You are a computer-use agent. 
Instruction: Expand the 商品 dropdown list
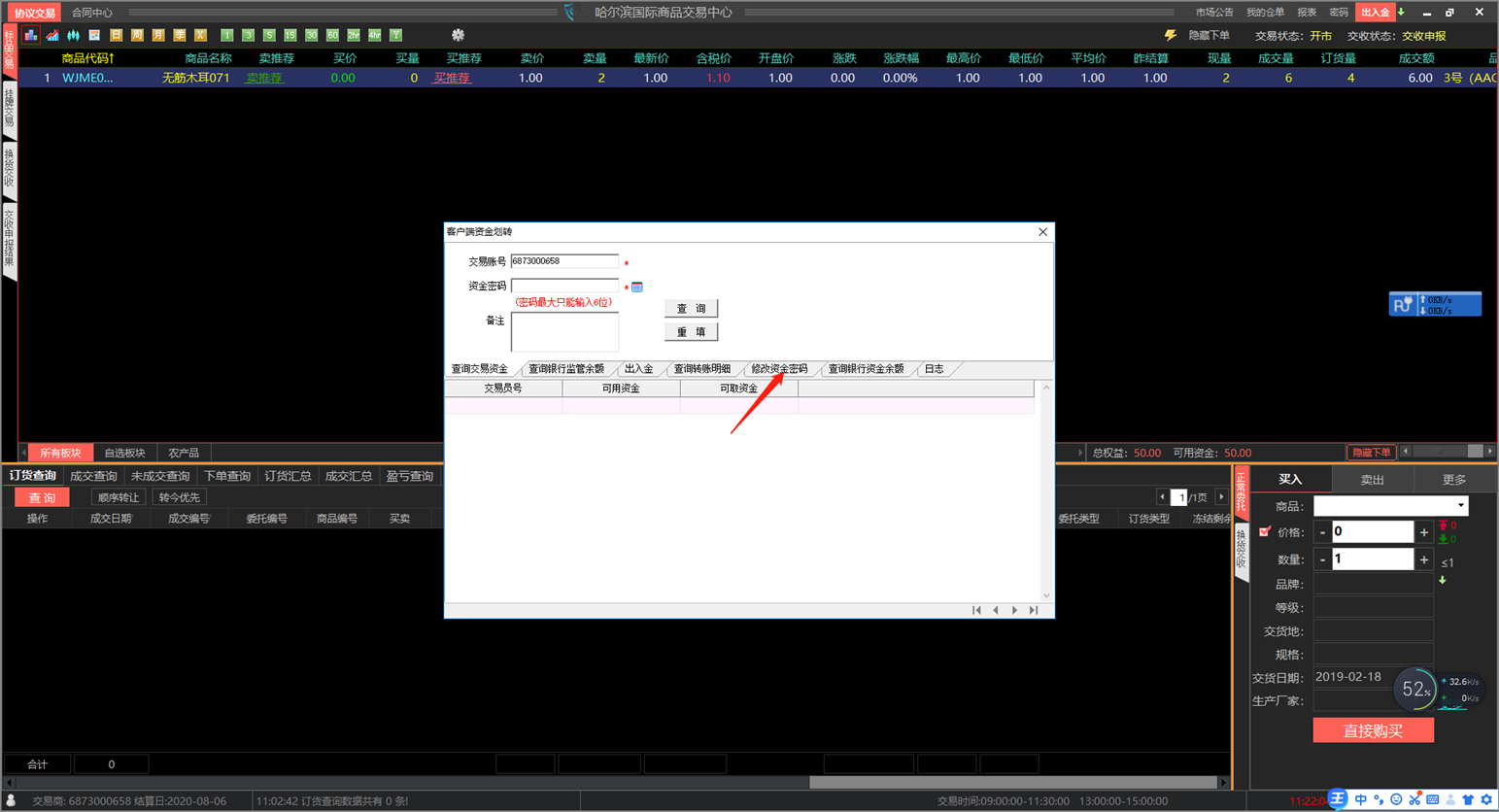(x=1460, y=506)
